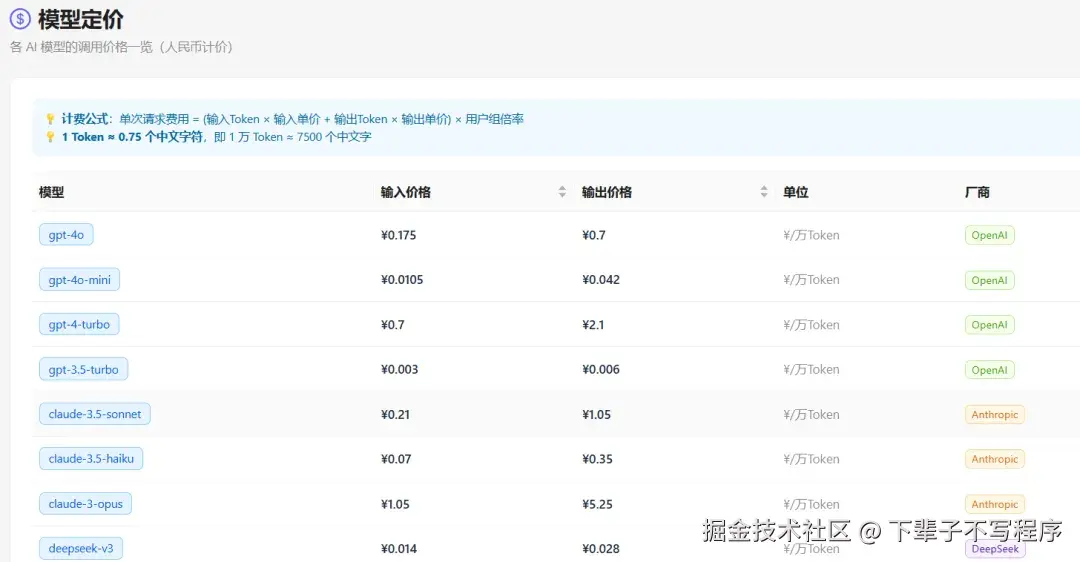Screen dimensions: 1080x562
Task: Sort by 输出价格 using sort arrows
Action: pos(764,192)
